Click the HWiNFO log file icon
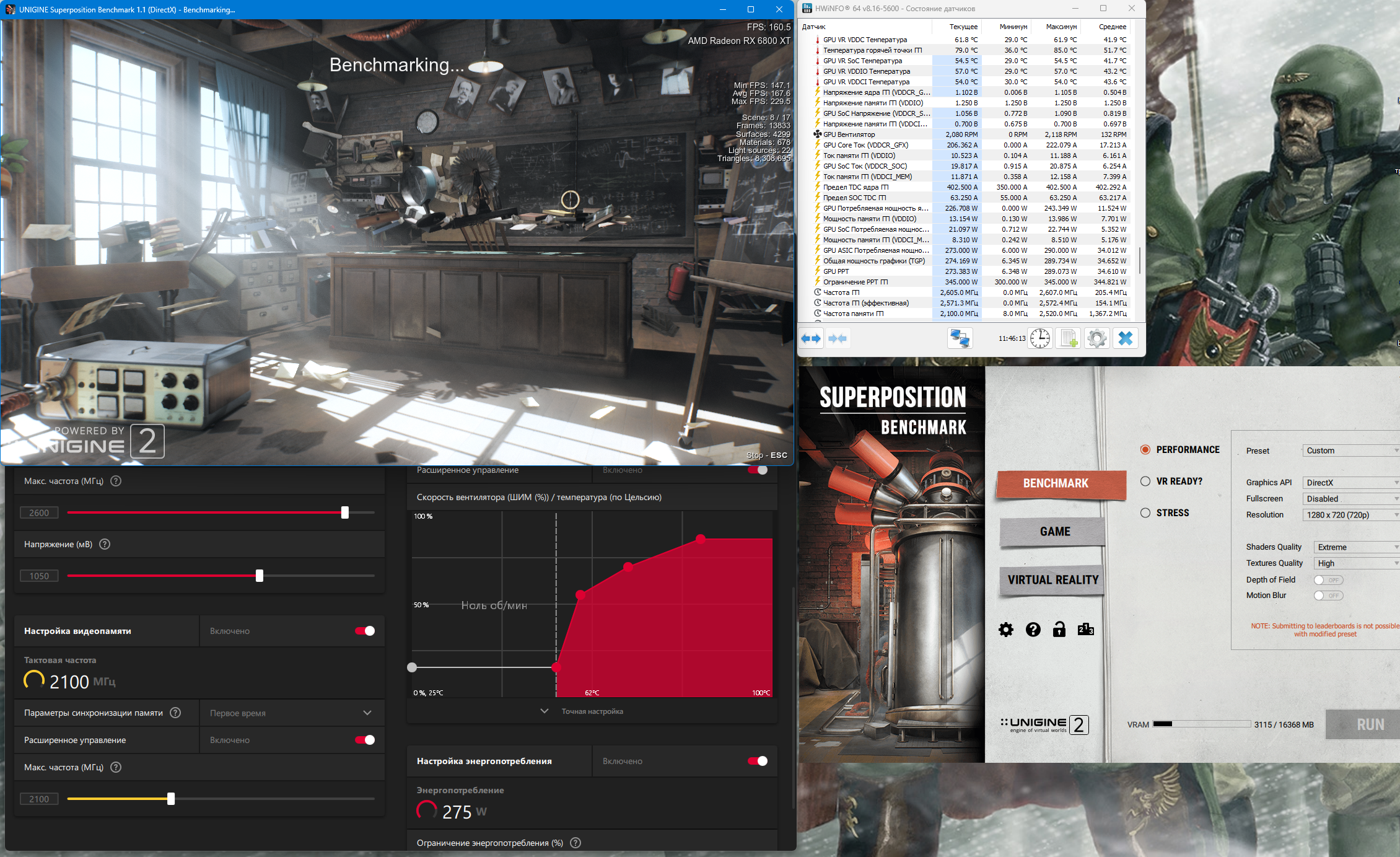Image resolution: width=1400 pixels, height=857 pixels. [x=1069, y=338]
